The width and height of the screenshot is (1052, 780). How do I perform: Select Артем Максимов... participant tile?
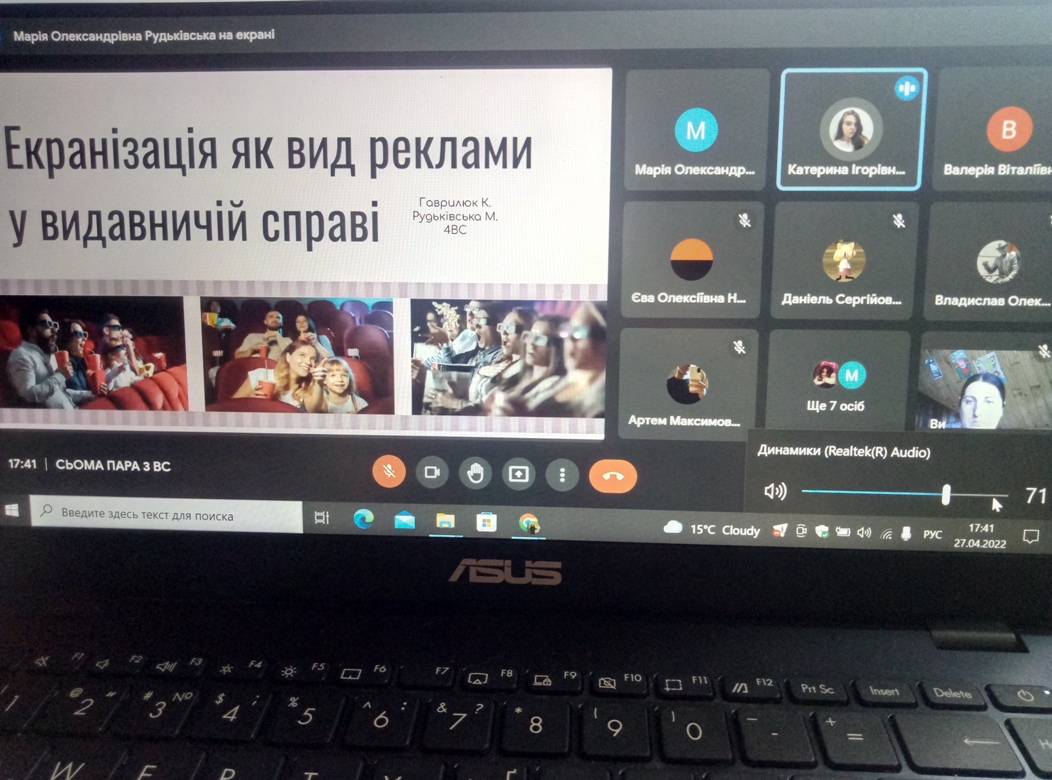click(x=686, y=385)
